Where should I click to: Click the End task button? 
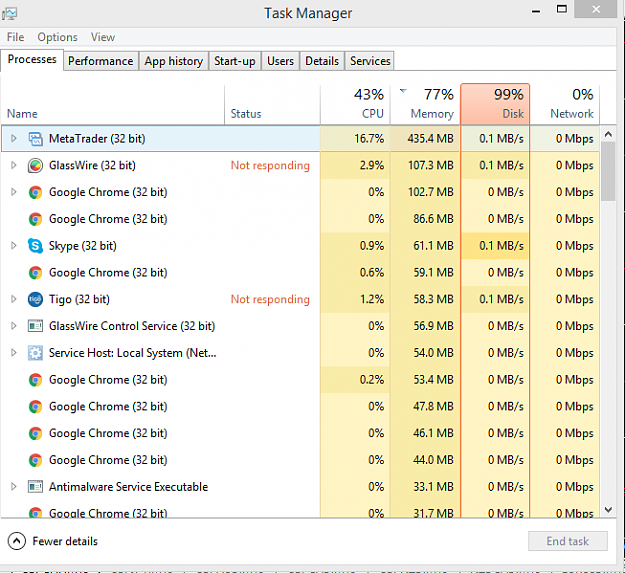point(568,541)
